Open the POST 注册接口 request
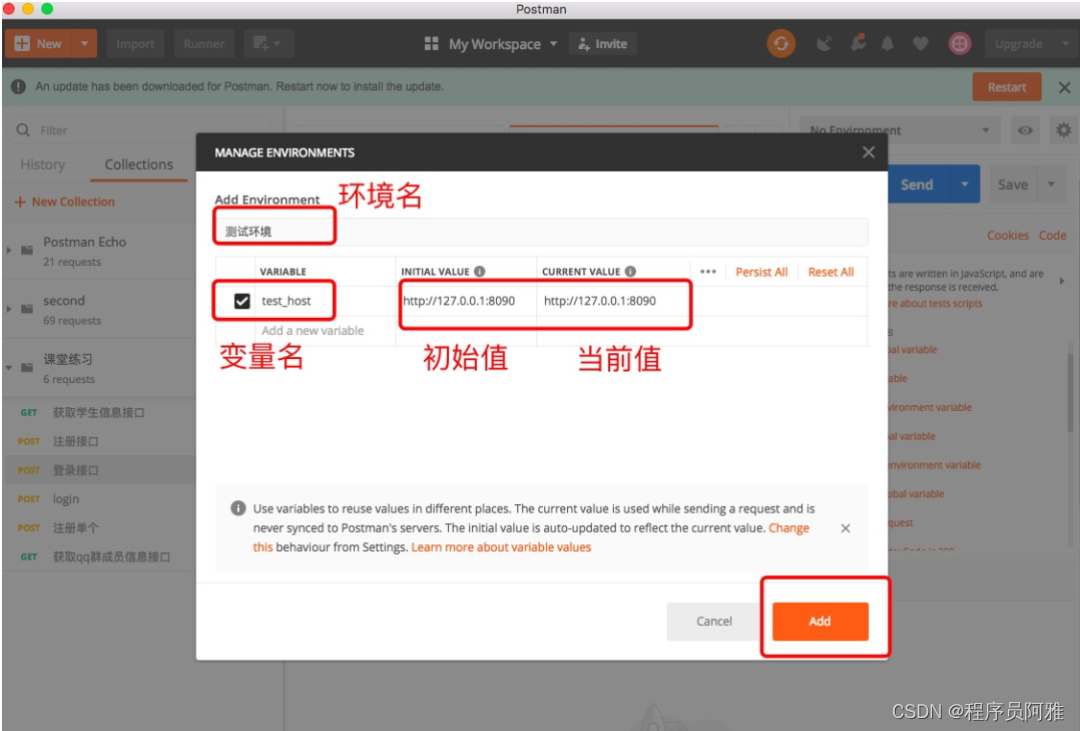 [101, 442]
